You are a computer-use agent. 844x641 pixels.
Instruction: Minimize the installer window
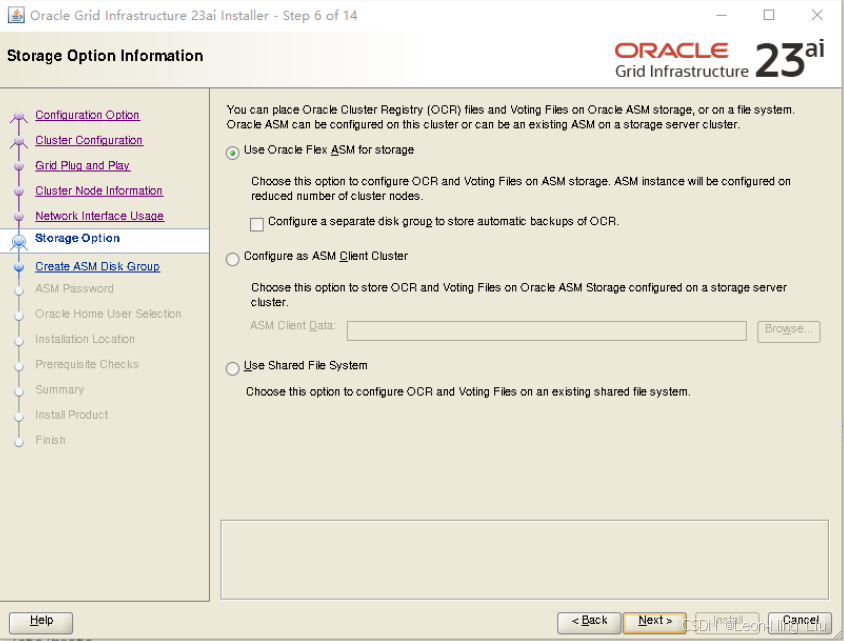point(721,15)
